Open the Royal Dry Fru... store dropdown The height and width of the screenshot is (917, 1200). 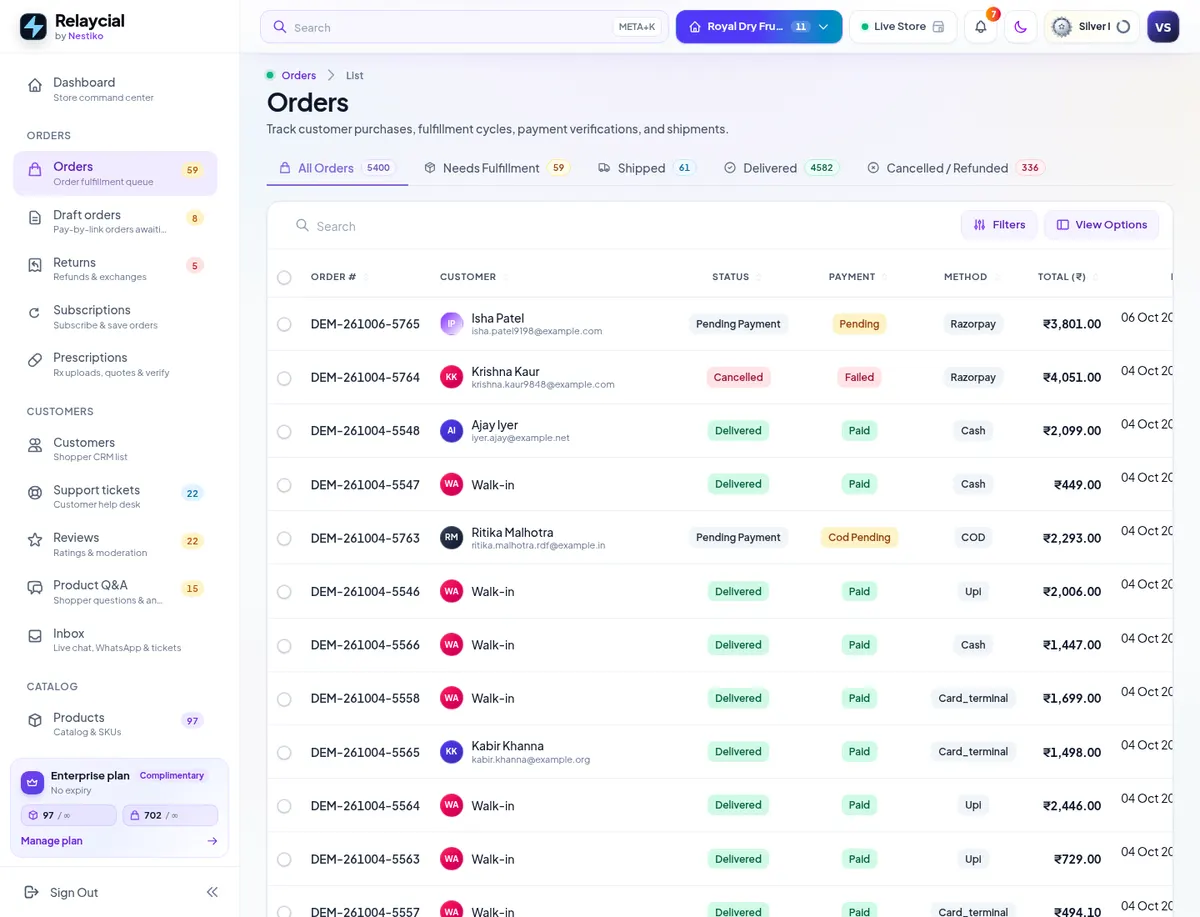coord(759,27)
